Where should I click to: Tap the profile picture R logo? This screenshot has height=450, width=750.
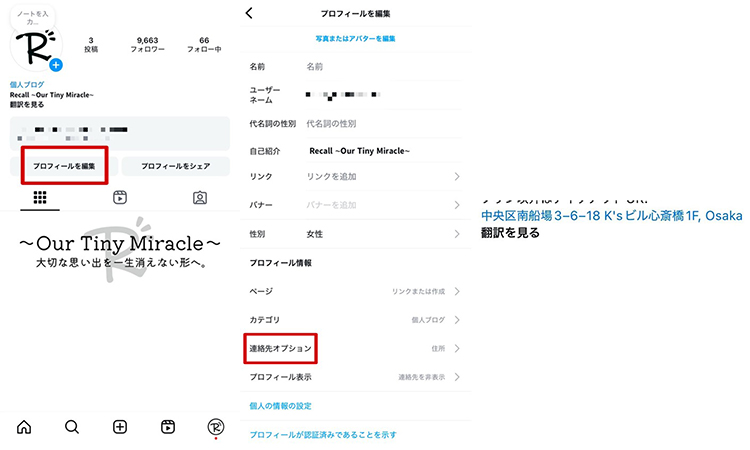pyautogui.click(x=36, y=47)
